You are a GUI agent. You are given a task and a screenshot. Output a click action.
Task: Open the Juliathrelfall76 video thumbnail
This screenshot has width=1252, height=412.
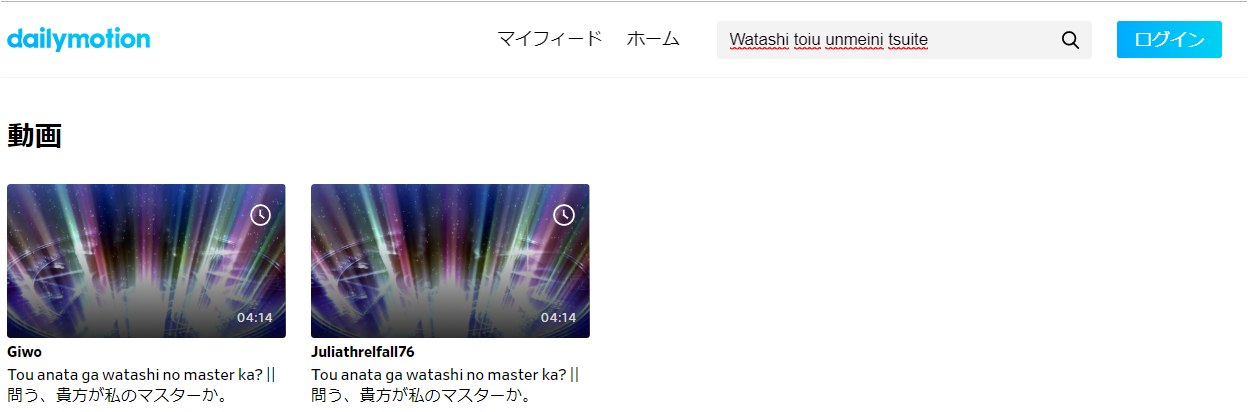450,261
